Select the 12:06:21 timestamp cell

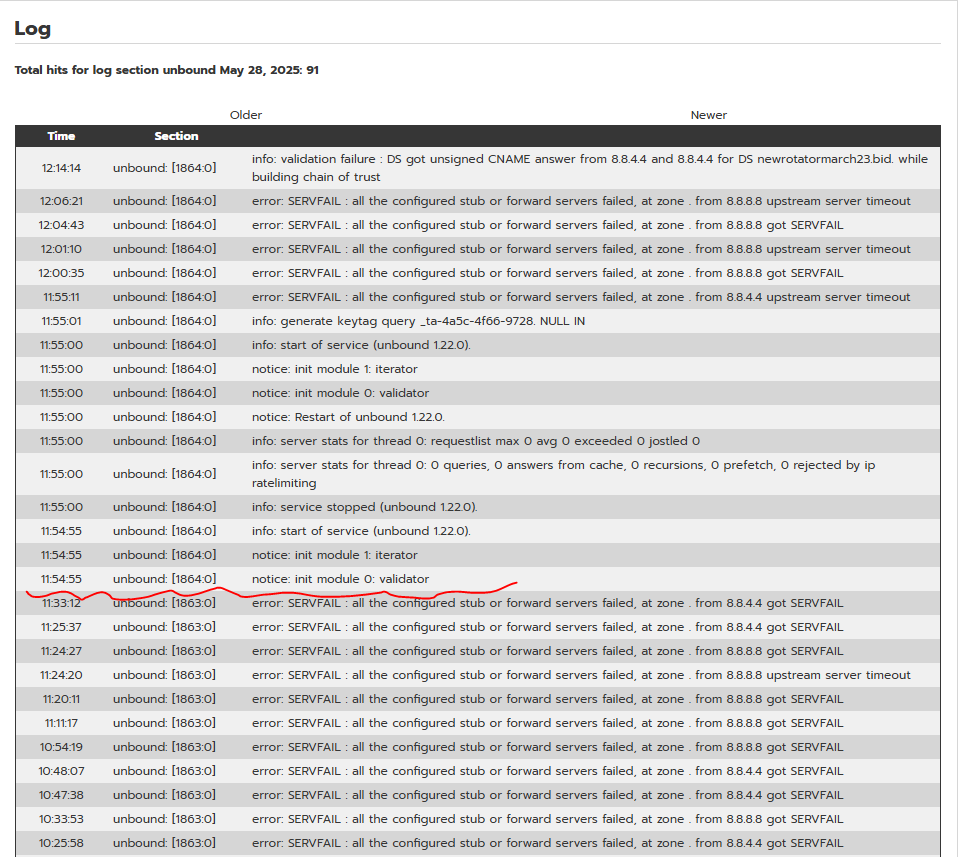61,201
